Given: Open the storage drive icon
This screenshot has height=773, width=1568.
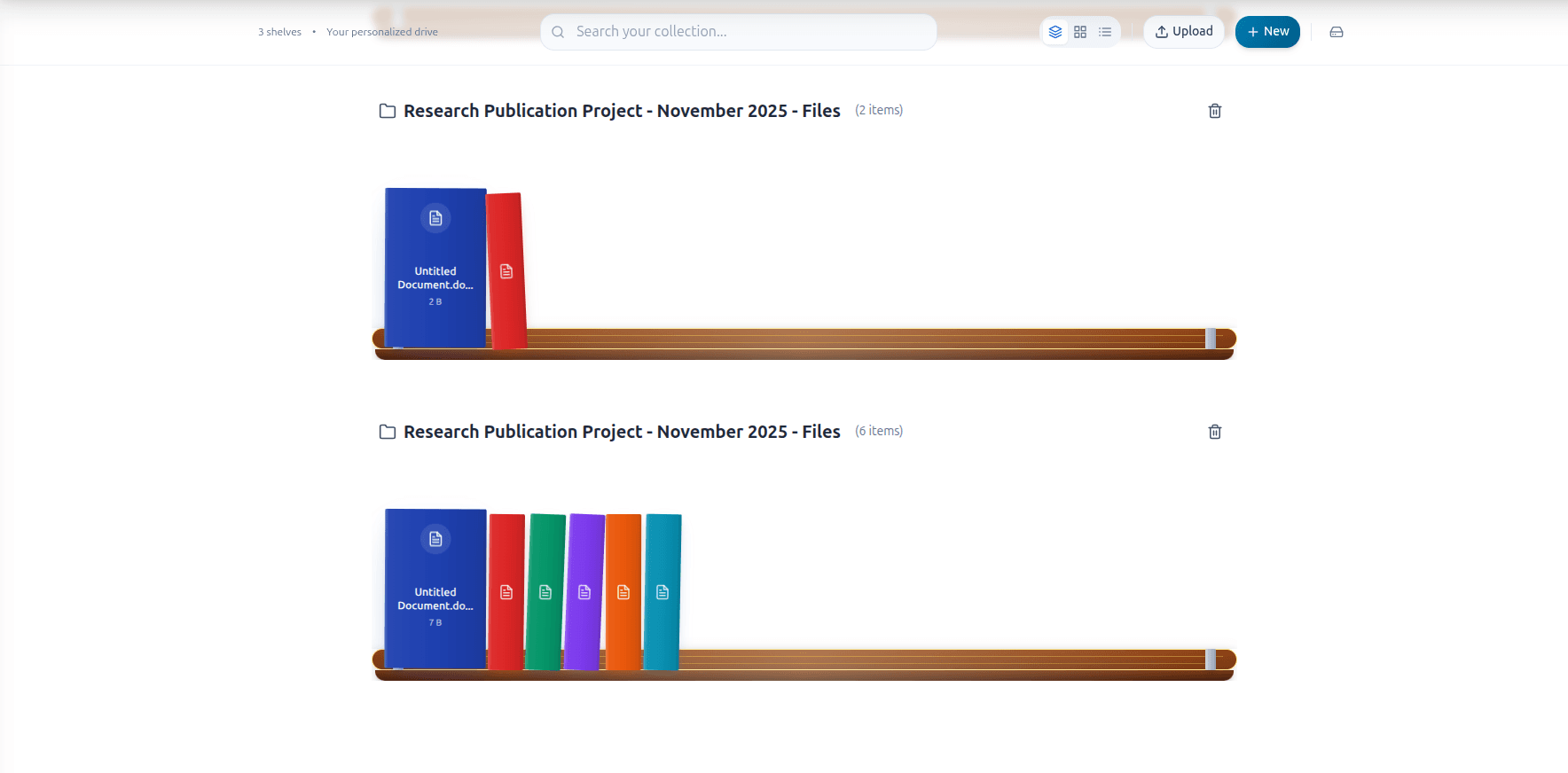Looking at the screenshot, I should point(1337,32).
